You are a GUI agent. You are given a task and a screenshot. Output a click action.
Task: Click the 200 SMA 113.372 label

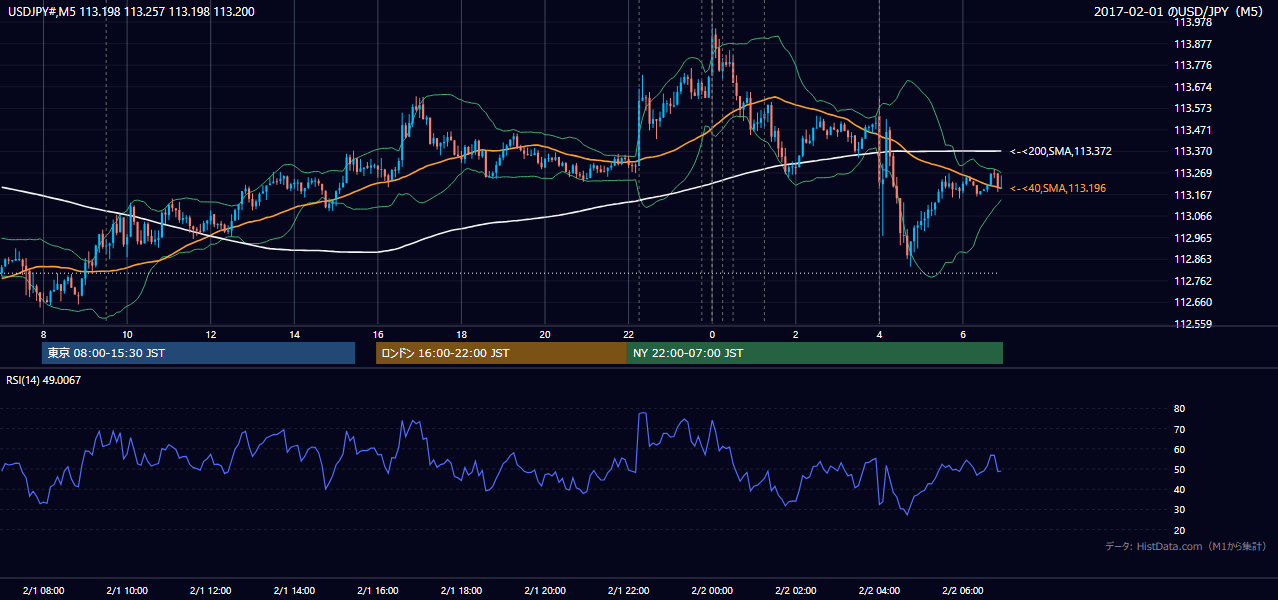coord(1061,151)
